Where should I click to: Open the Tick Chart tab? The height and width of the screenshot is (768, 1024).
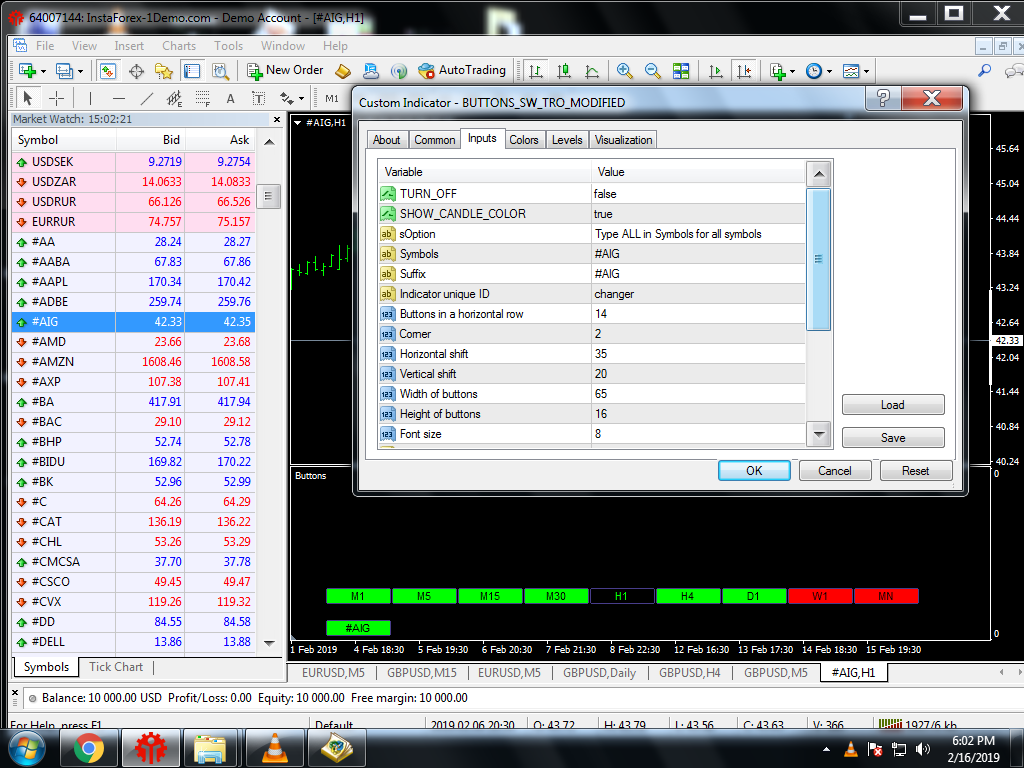click(x=116, y=667)
